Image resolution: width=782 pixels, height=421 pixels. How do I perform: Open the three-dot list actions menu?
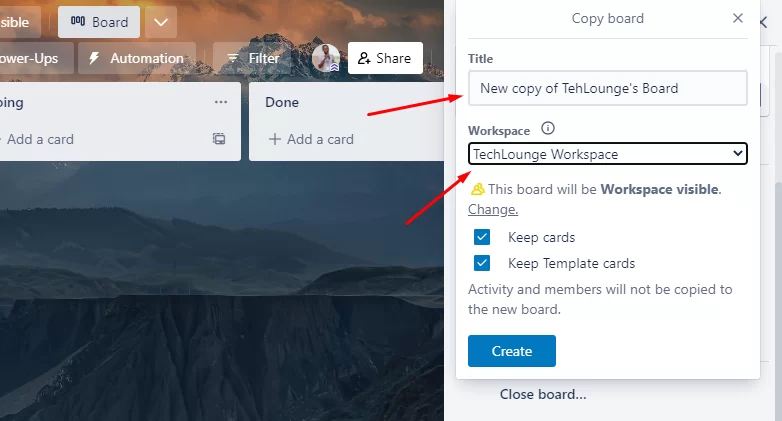(x=220, y=102)
